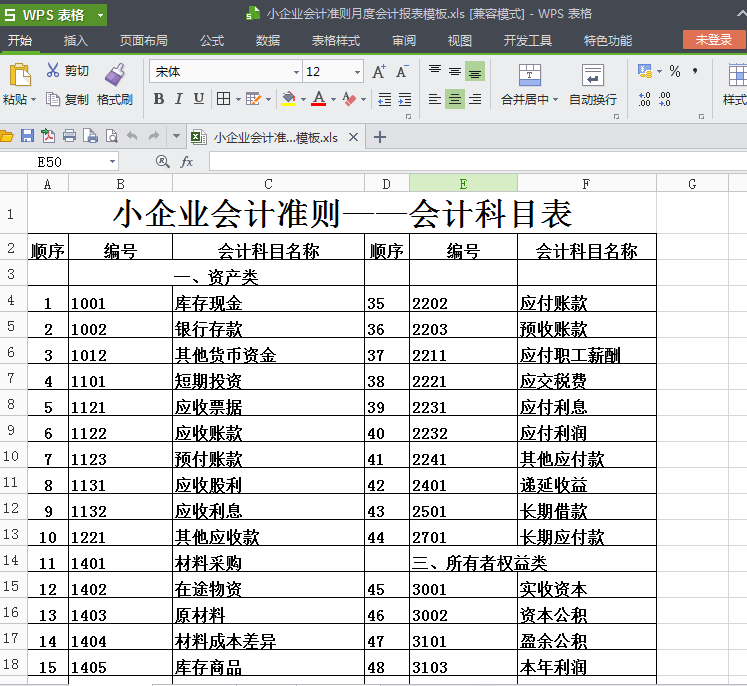Open the 插入 ribbon tab
Image resolution: width=747 pixels, height=686 pixels.
click(76, 40)
